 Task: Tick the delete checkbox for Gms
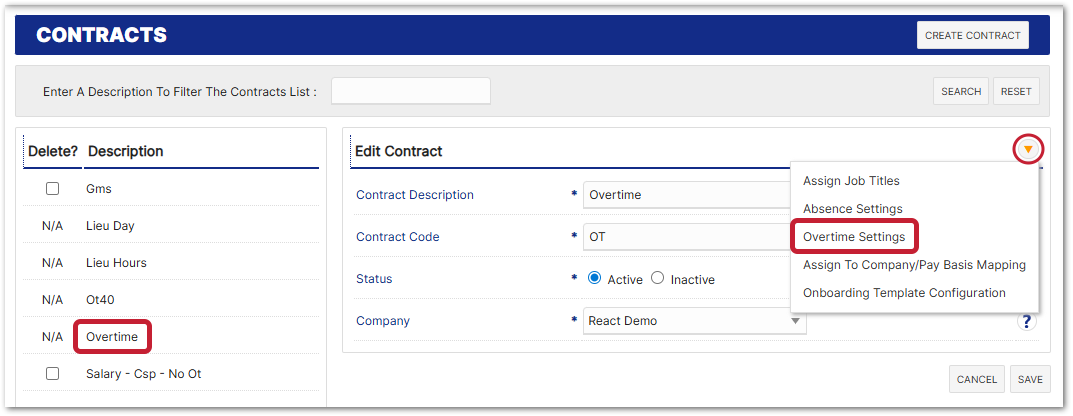pyautogui.click(x=53, y=189)
